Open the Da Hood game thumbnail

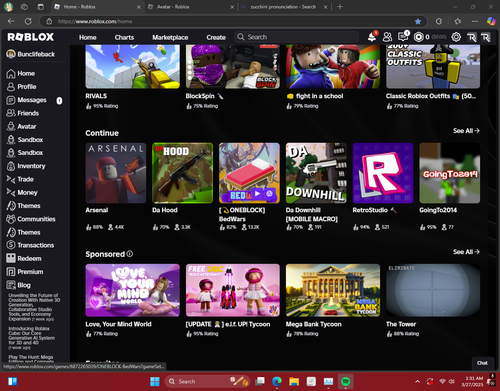tap(182, 173)
